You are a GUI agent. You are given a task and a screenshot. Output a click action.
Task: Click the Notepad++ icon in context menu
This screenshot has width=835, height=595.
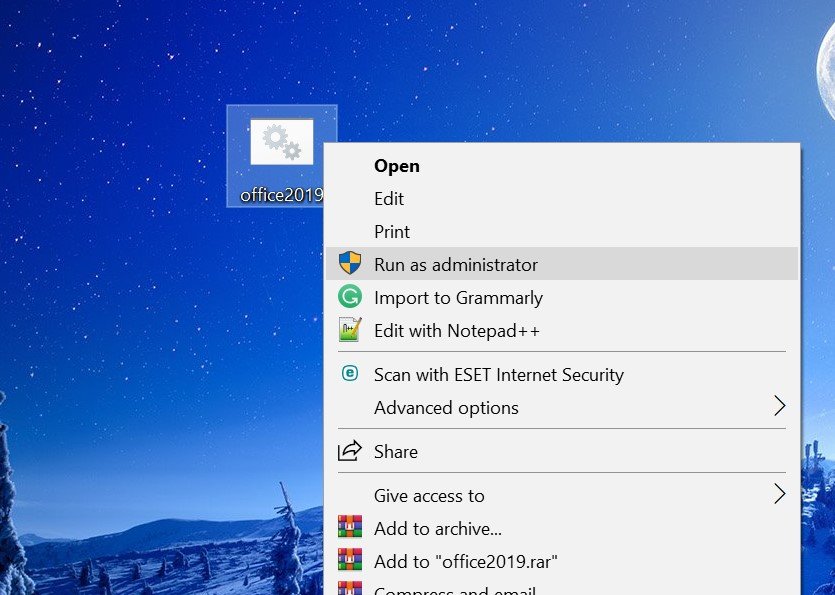tap(350, 330)
